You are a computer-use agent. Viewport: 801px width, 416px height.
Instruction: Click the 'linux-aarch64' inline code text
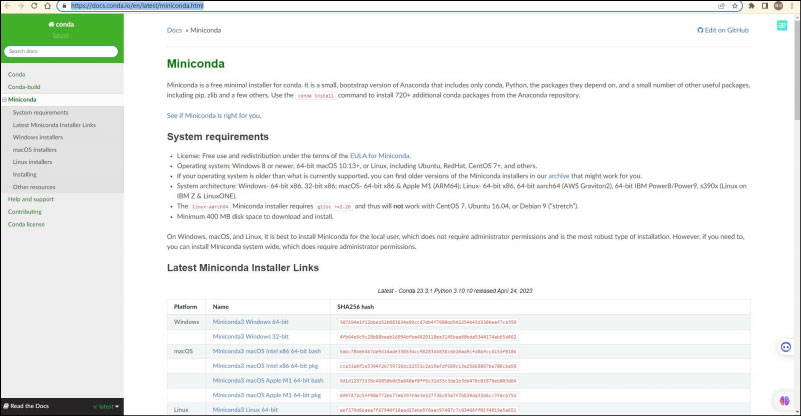(210, 206)
